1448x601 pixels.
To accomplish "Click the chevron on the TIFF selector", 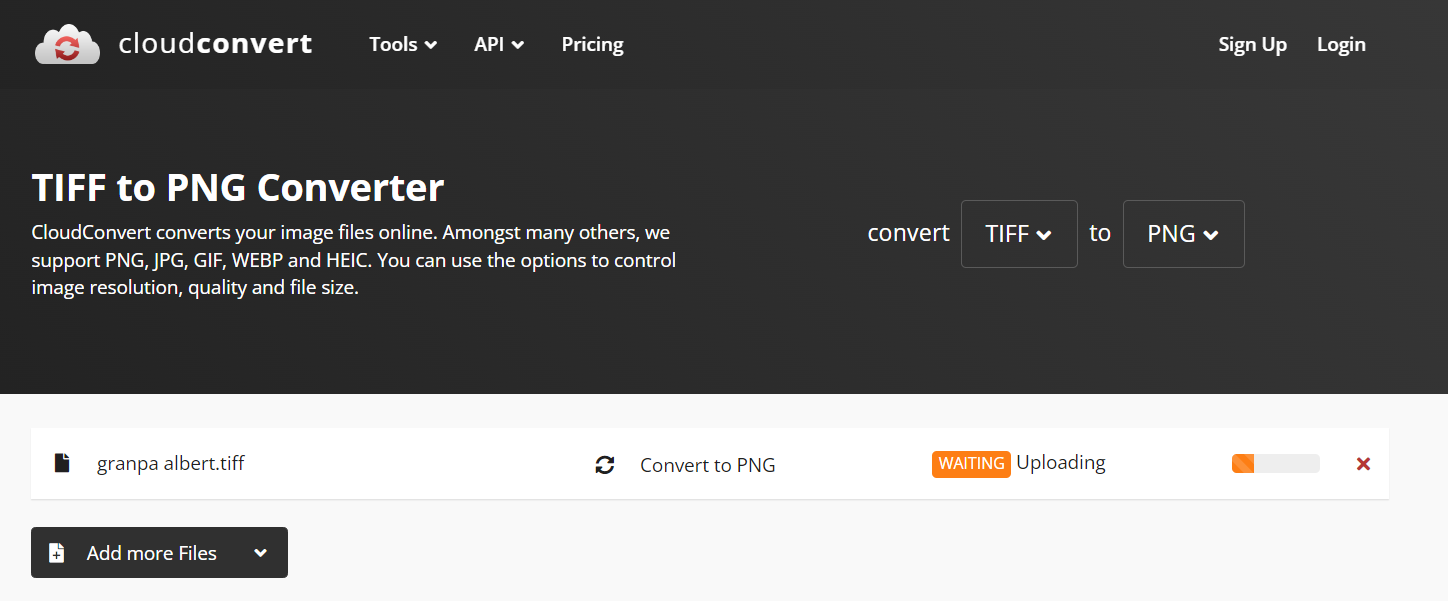I will coord(1046,234).
